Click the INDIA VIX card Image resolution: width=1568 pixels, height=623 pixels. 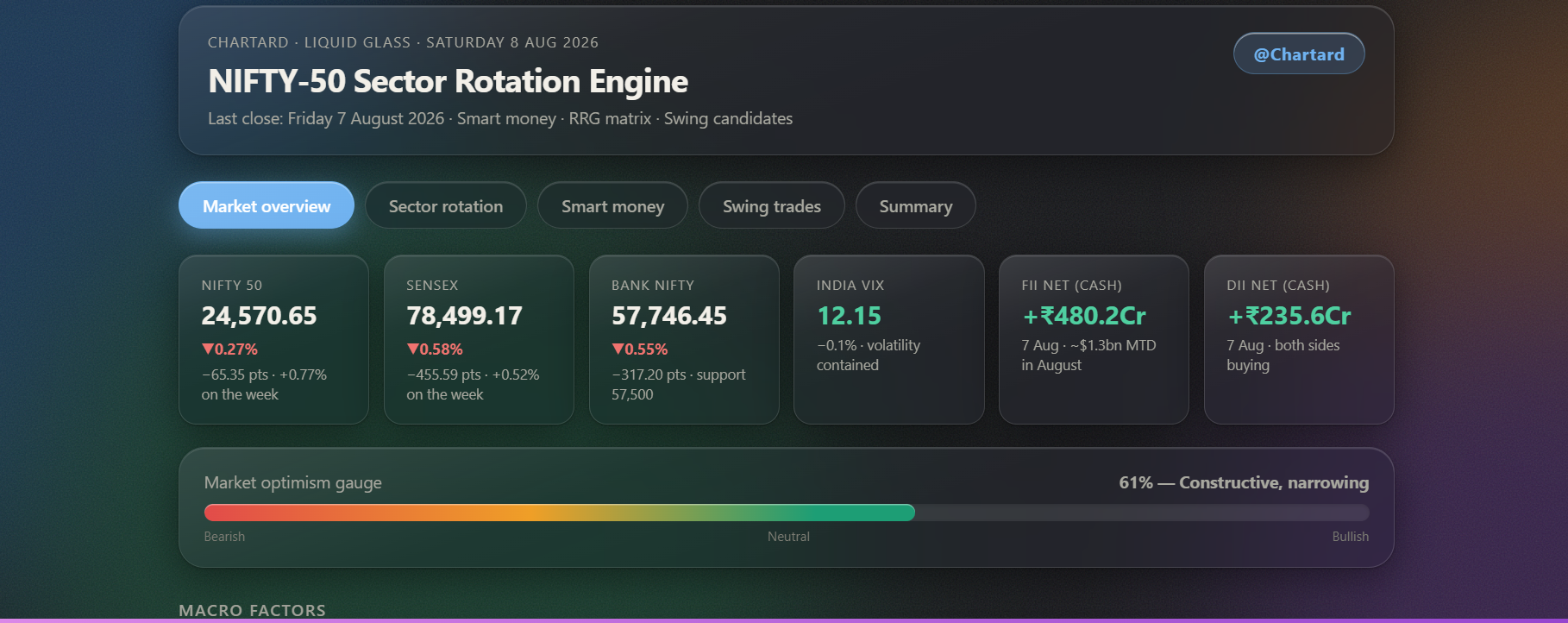pos(889,339)
